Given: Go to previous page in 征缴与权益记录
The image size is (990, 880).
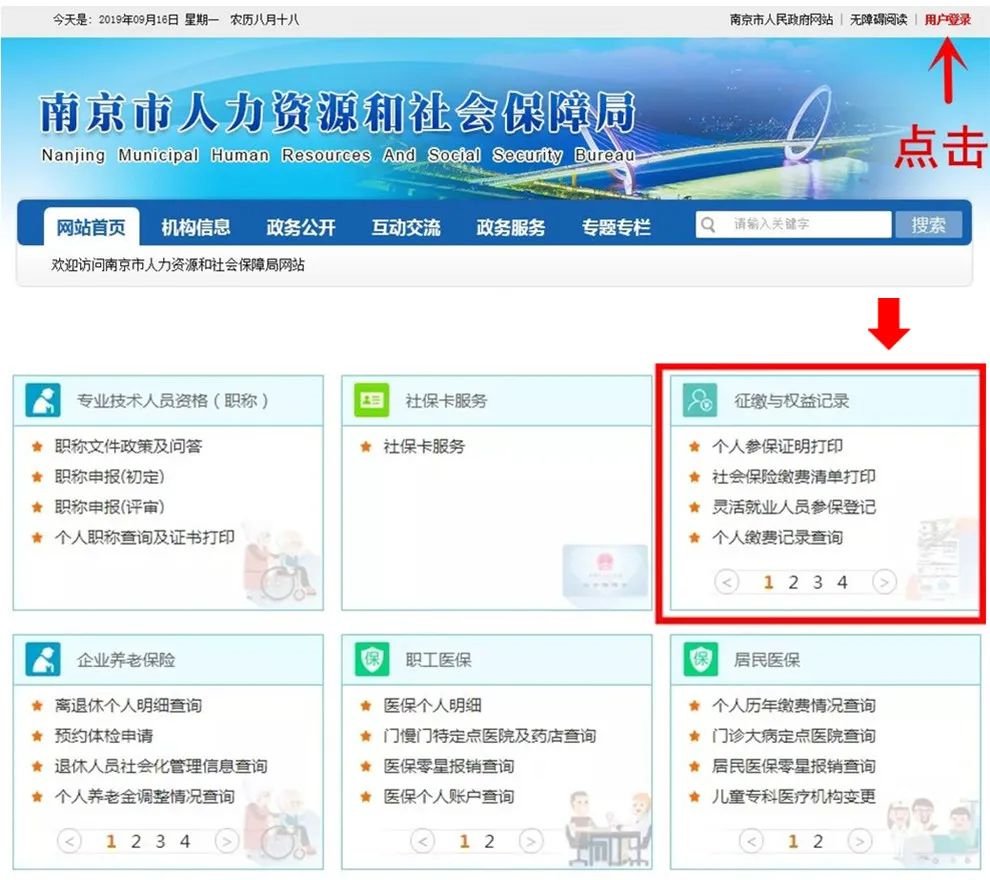Looking at the screenshot, I should pos(726,581).
